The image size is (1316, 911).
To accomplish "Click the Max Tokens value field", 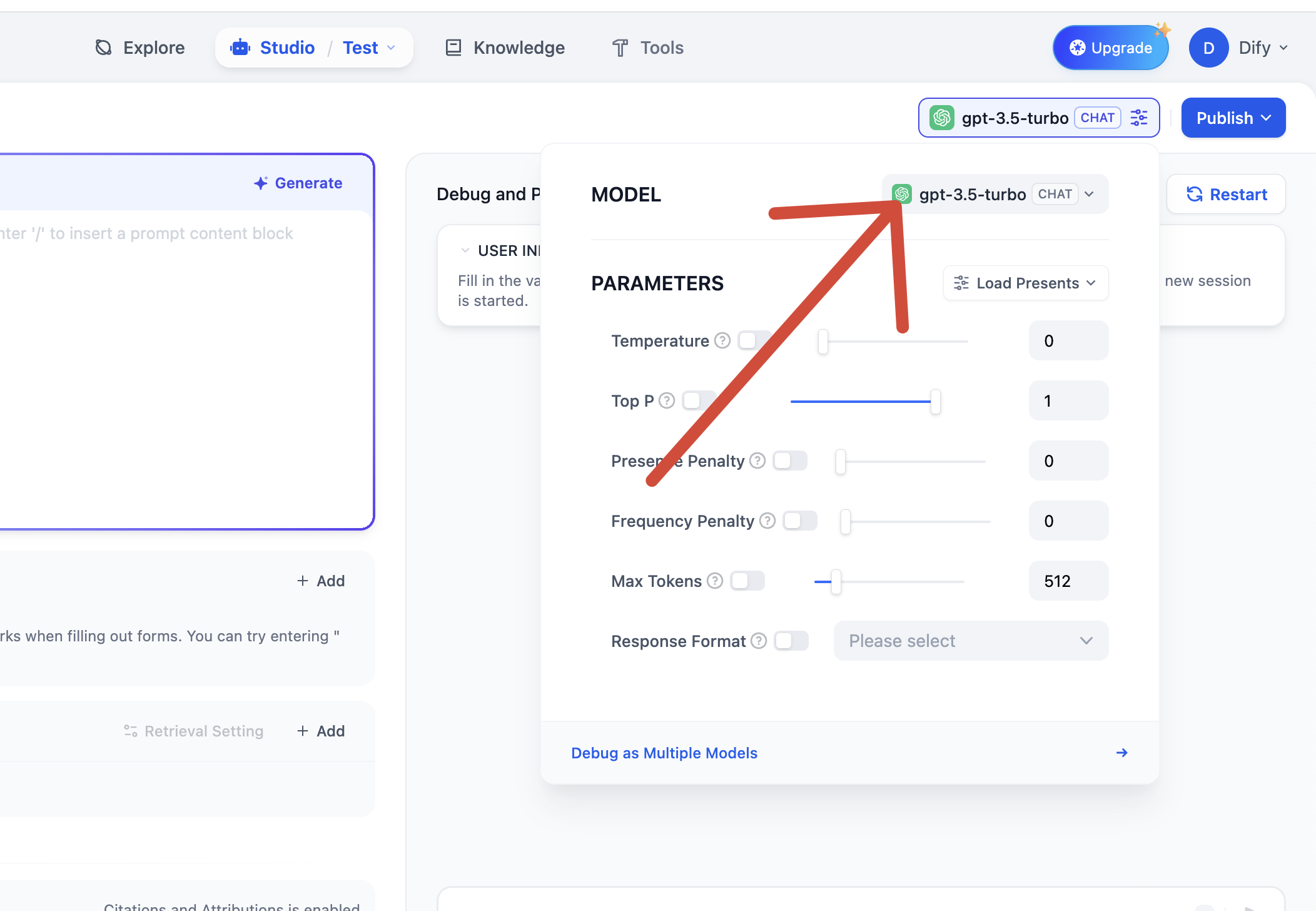I will coord(1068,581).
